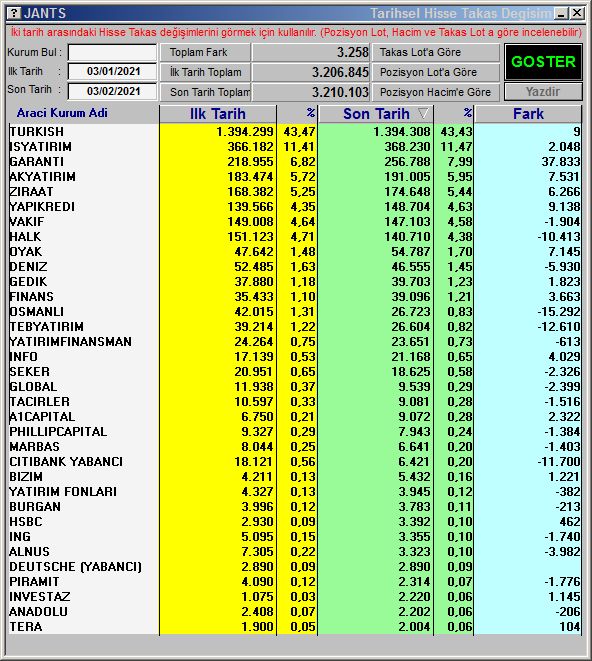Select the BIZIM row
592x661 pixels.
click(x=295, y=477)
